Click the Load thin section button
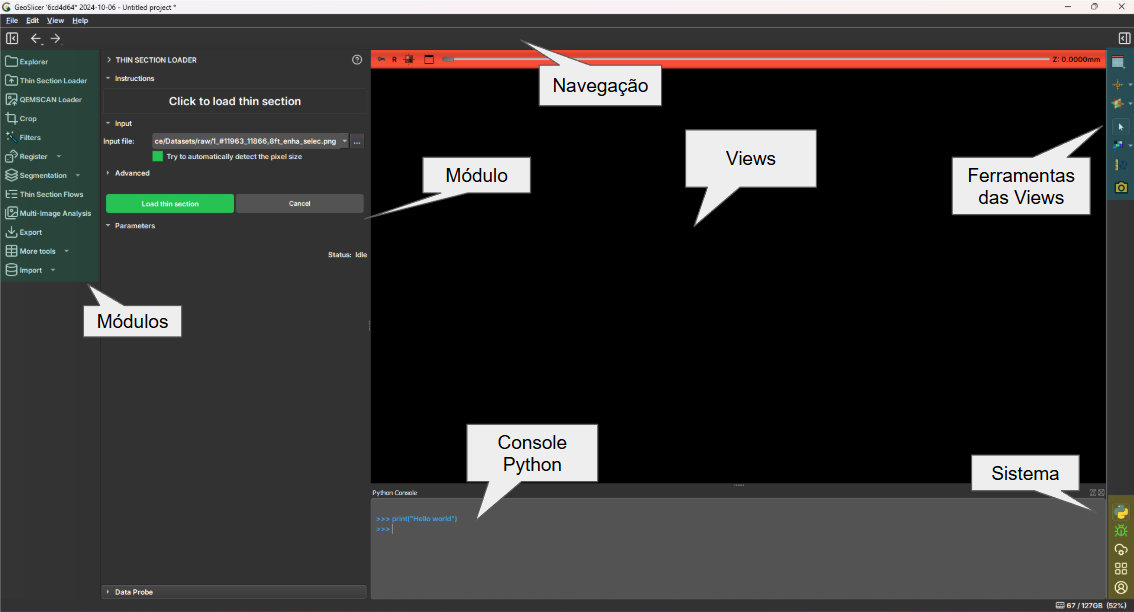1134x612 pixels. click(170, 204)
